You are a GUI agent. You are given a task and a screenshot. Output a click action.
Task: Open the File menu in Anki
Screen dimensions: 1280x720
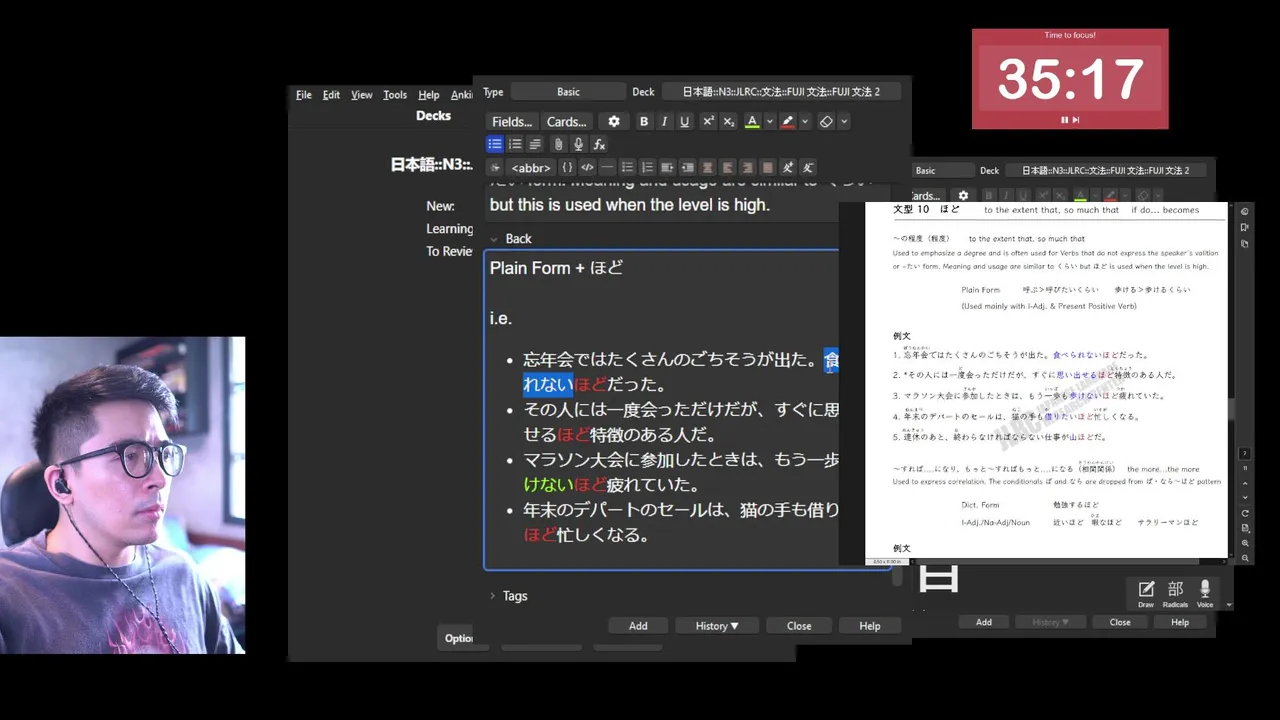tap(304, 95)
